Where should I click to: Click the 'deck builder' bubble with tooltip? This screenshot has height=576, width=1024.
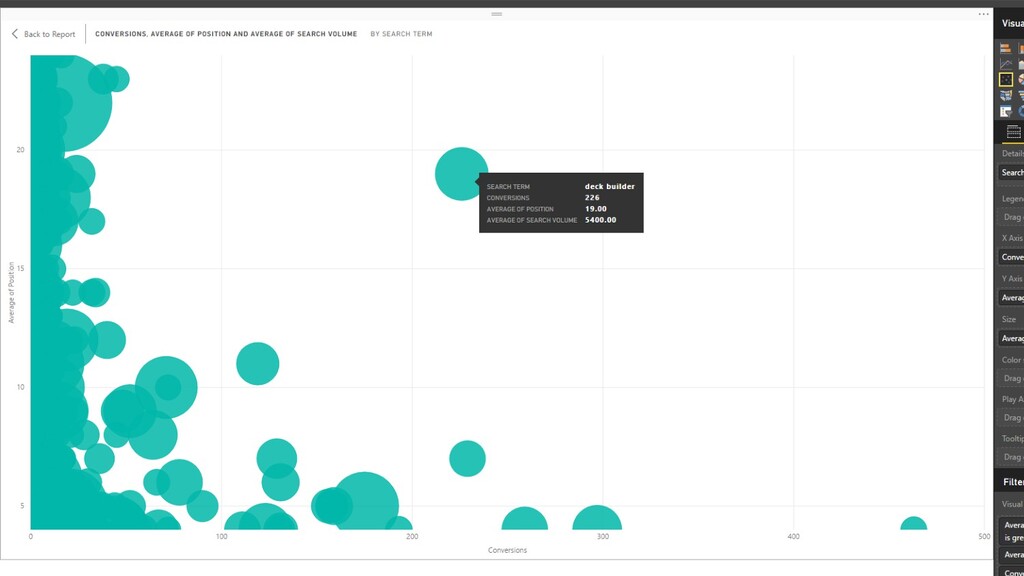[461, 174]
